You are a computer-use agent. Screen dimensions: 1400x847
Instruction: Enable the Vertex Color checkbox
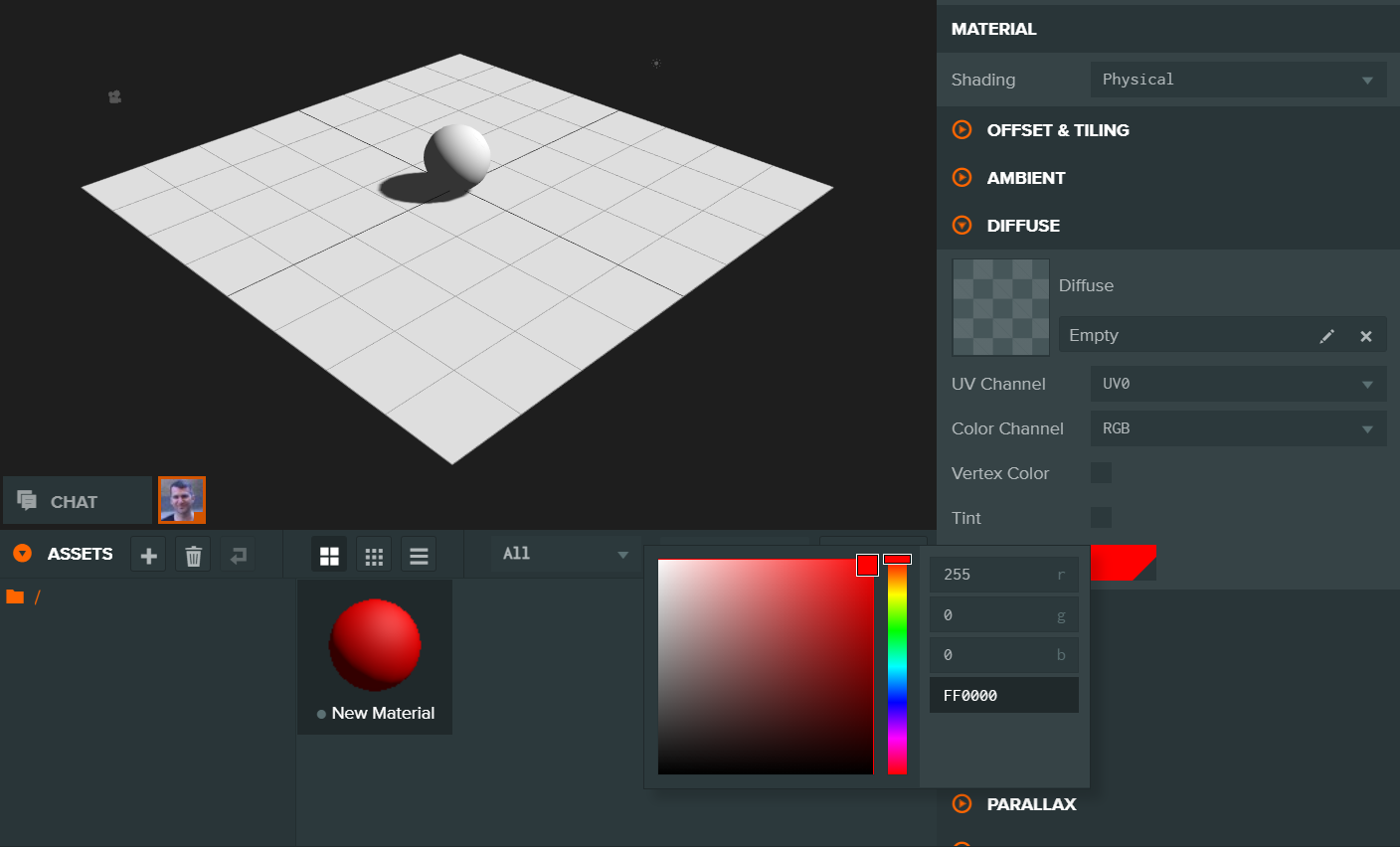[x=1101, y=473]
